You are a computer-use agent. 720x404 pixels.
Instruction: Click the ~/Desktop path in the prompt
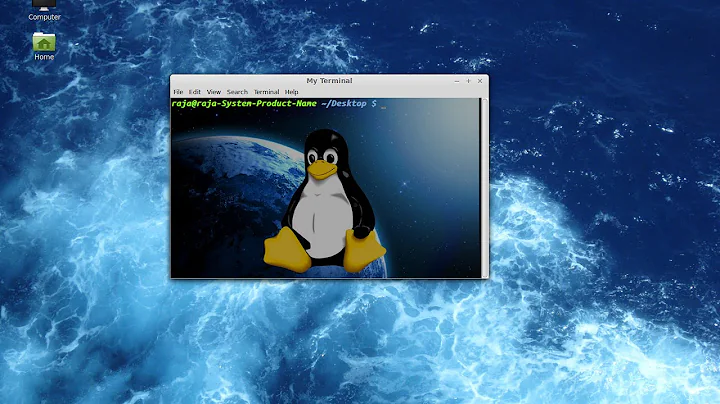(344, 104)
